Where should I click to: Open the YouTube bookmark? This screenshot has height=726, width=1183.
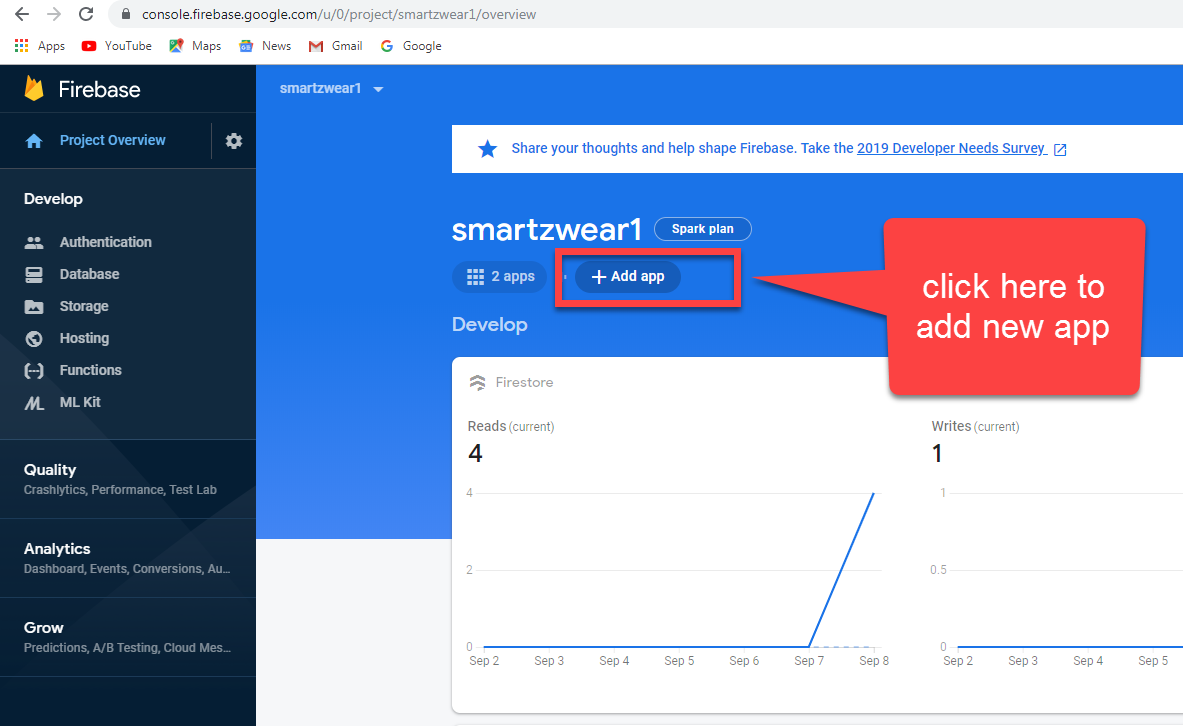(x=117, y=46)
